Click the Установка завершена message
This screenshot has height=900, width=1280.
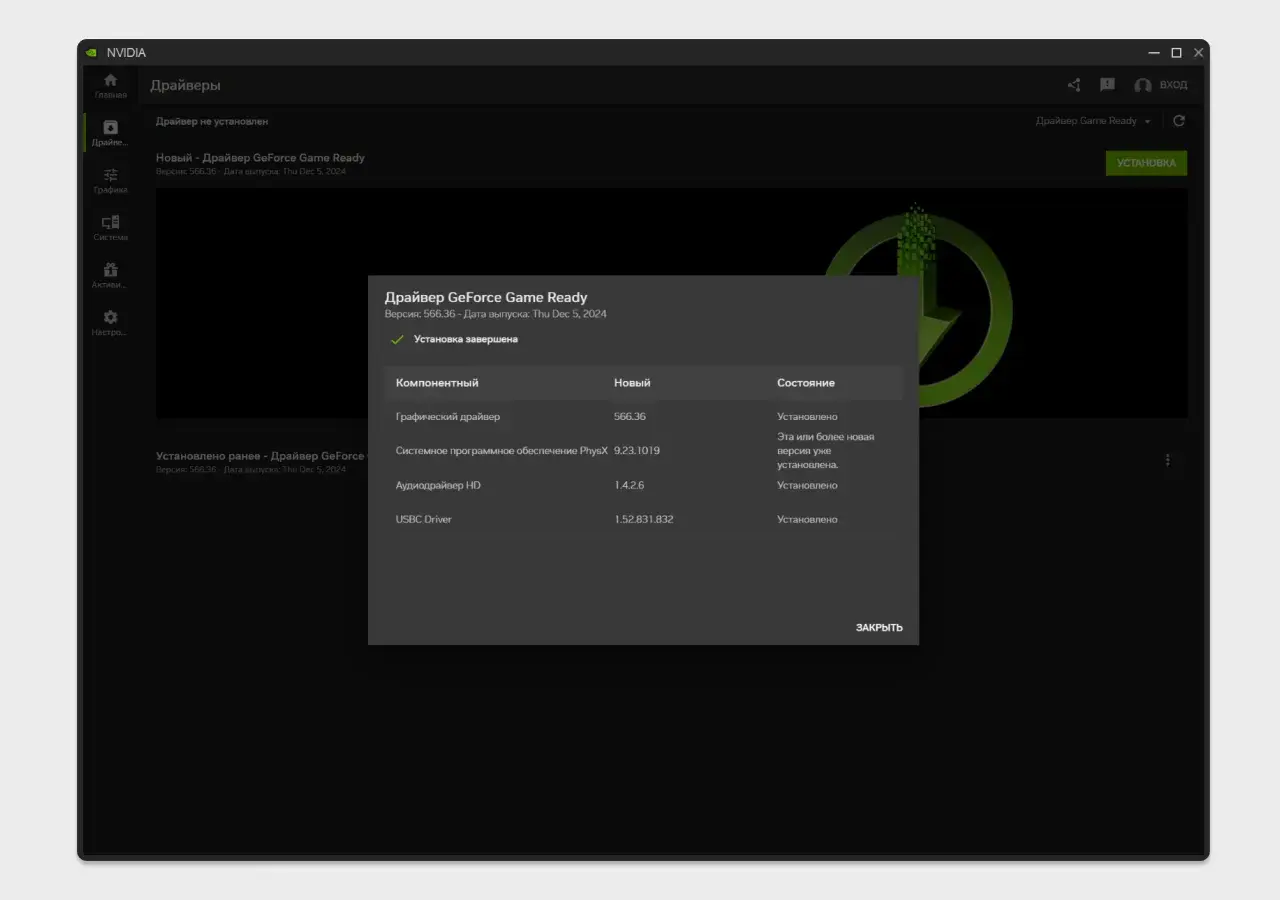tap(466, 339)
